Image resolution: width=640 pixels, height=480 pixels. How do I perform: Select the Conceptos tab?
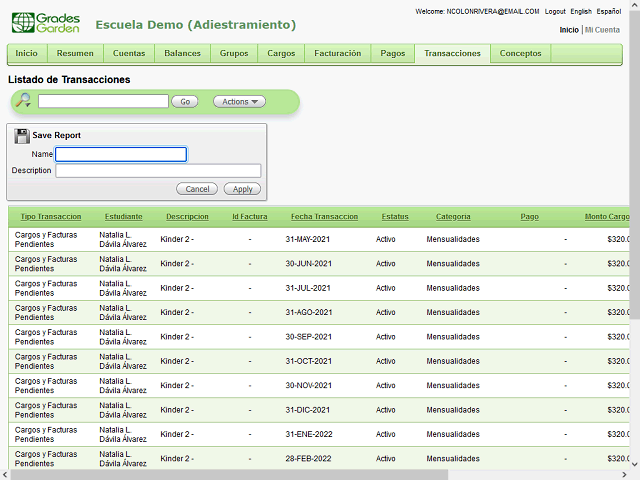point(520,53)
